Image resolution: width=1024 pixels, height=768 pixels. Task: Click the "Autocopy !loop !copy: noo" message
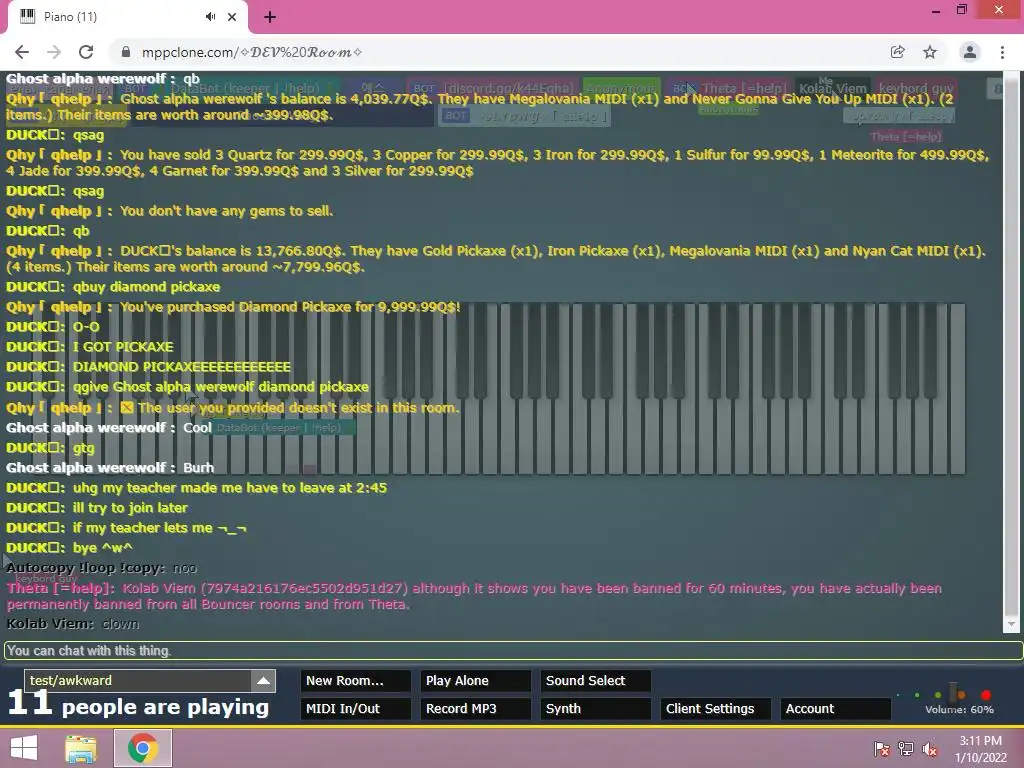[101, 568]
